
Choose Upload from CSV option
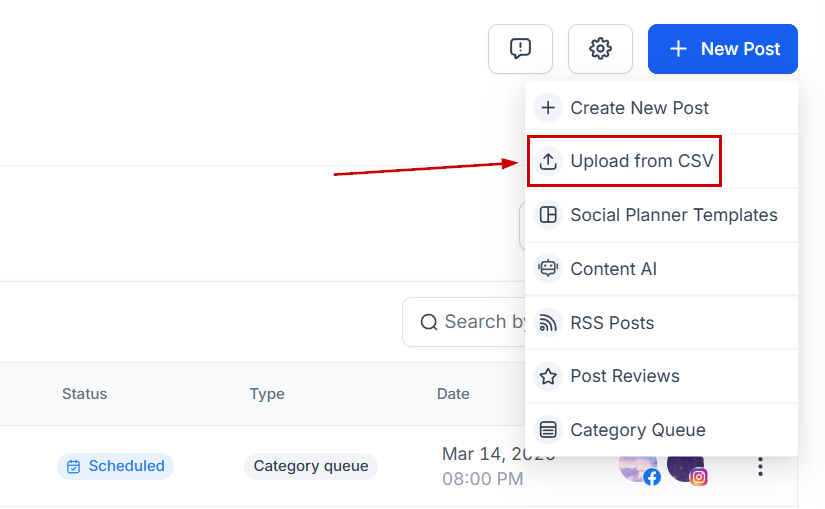pyautogui.click(x=641, y=161)
